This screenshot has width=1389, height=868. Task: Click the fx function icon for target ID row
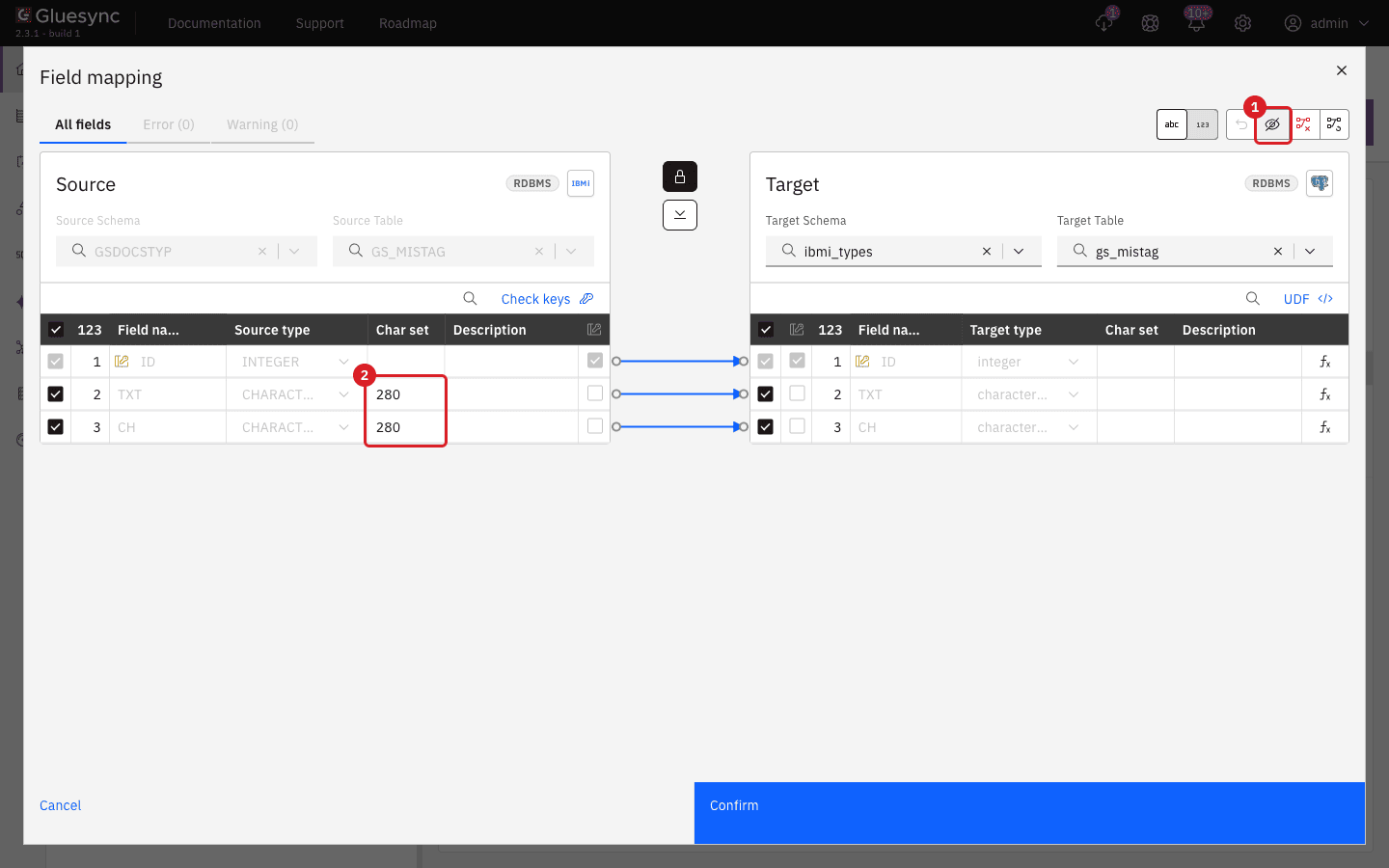tap(1325, 362)
